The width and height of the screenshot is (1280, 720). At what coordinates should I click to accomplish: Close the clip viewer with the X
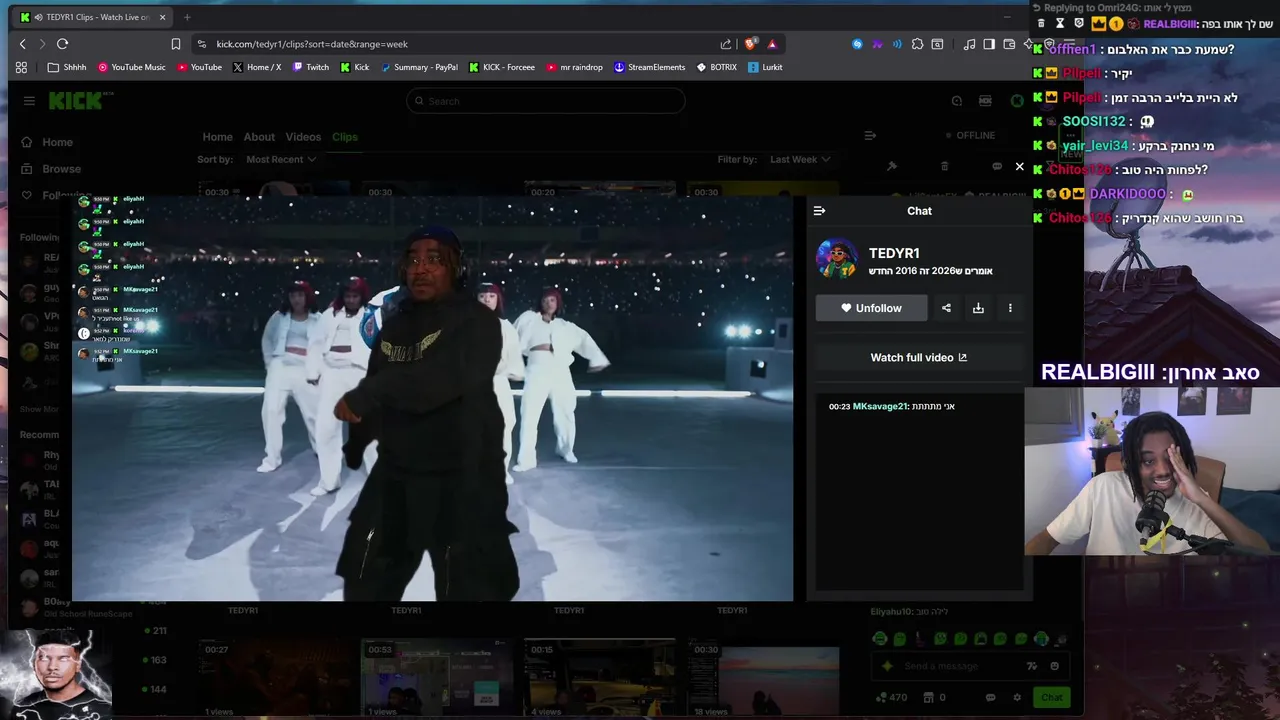pyautogui.click(x=1019, y=167)
